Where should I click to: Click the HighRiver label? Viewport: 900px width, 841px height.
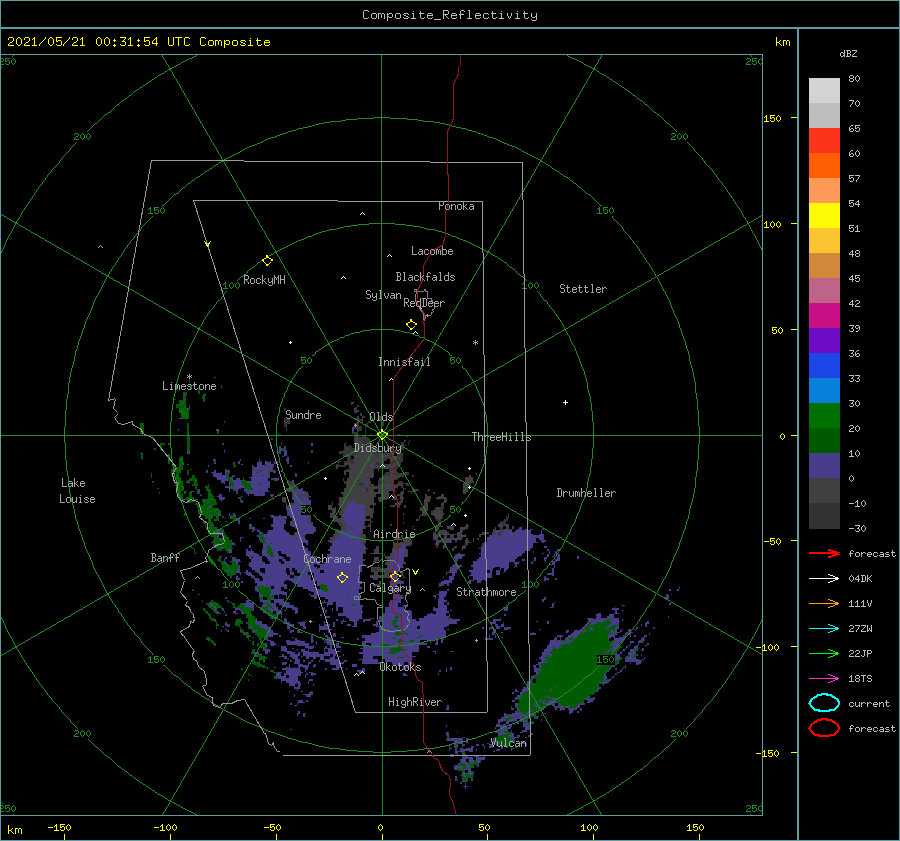coord(415,702)
